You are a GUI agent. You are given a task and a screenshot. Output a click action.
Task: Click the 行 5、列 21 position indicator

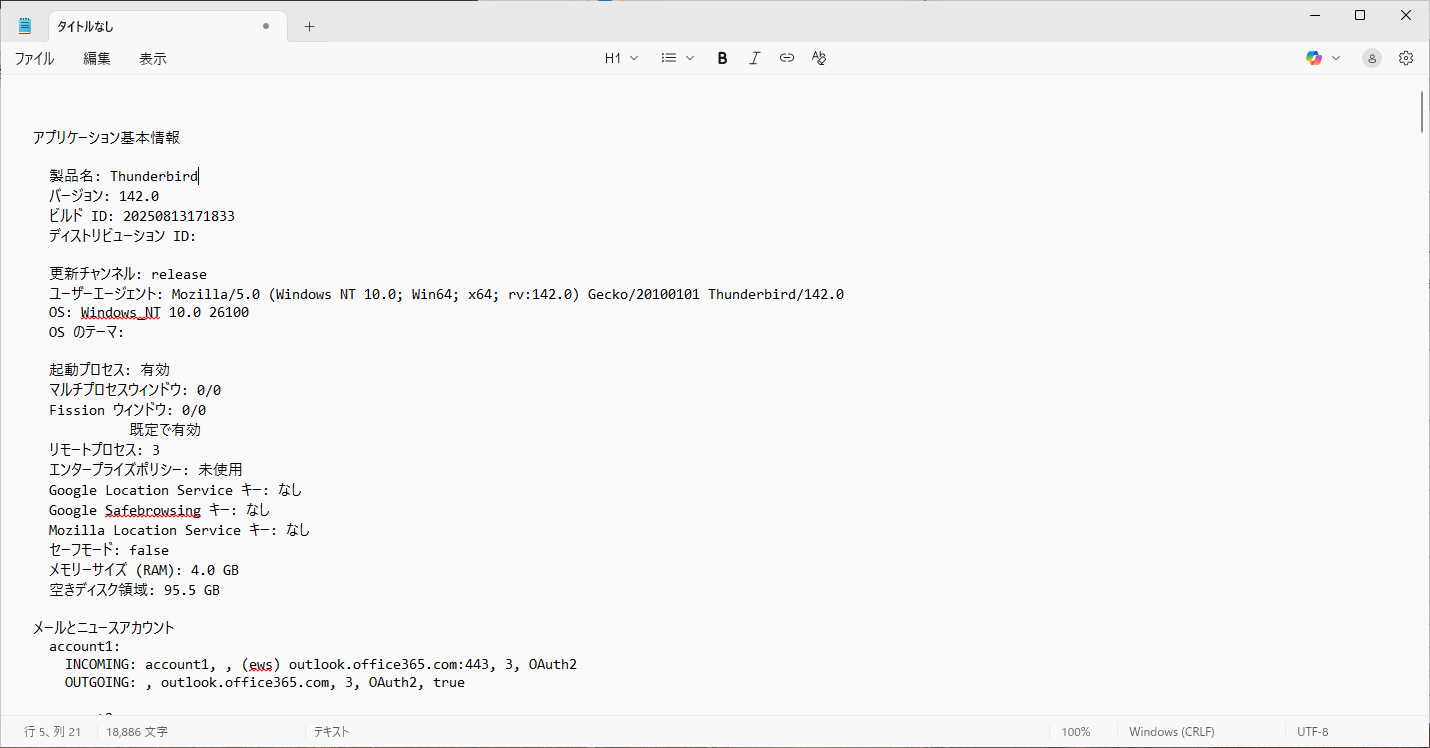53,732
